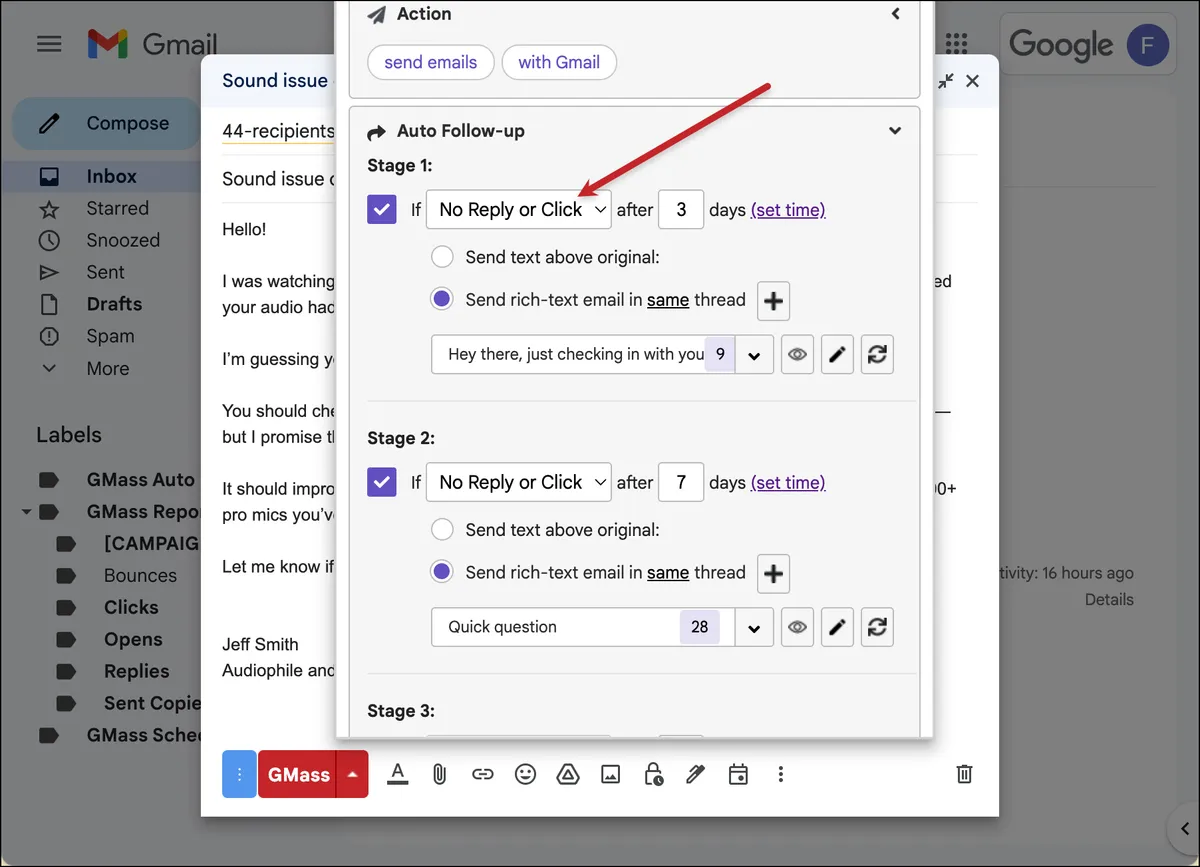This screenshot has height=867, width=1200.
Task: Select Stage 2 Send text above original radio
Action: 442,530
